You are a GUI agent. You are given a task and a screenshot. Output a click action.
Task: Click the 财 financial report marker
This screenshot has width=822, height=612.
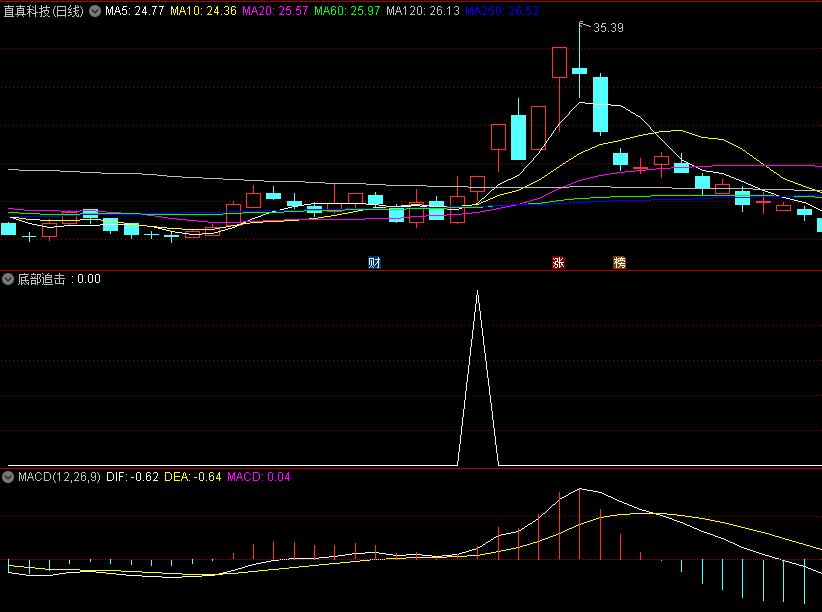click(374, 262)
